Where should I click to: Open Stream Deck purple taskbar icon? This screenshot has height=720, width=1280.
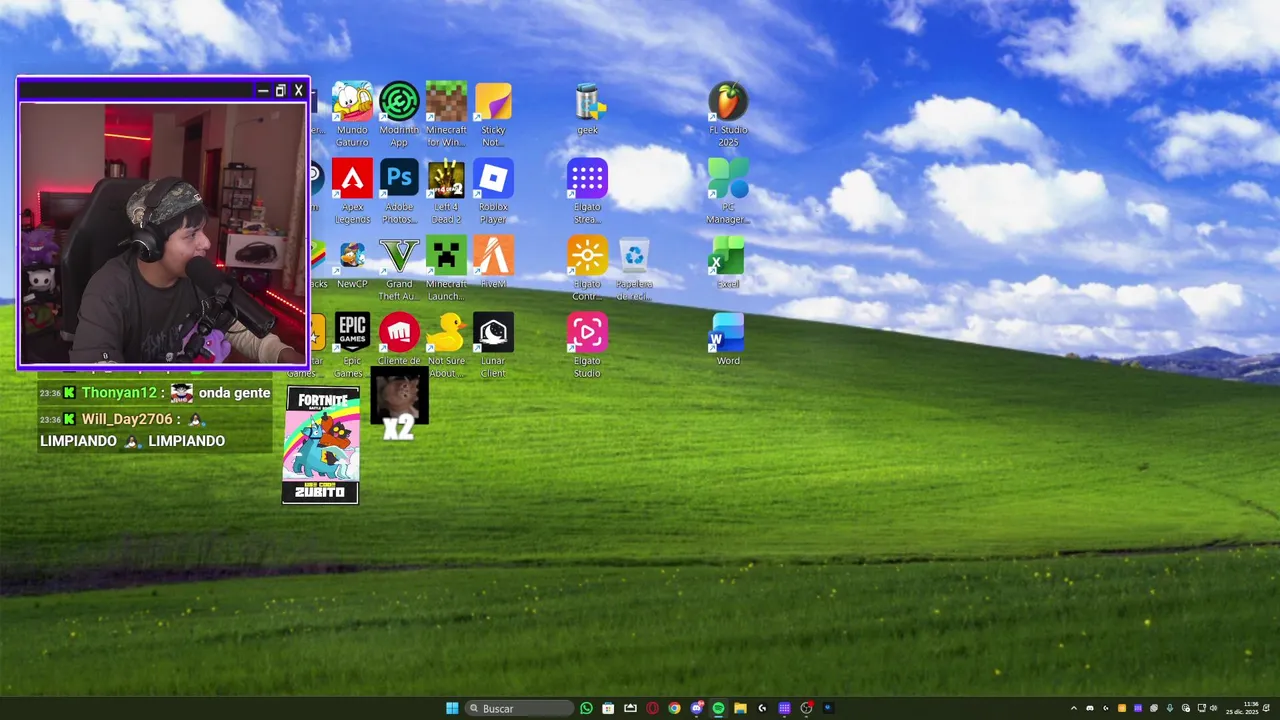click(784, 708)
